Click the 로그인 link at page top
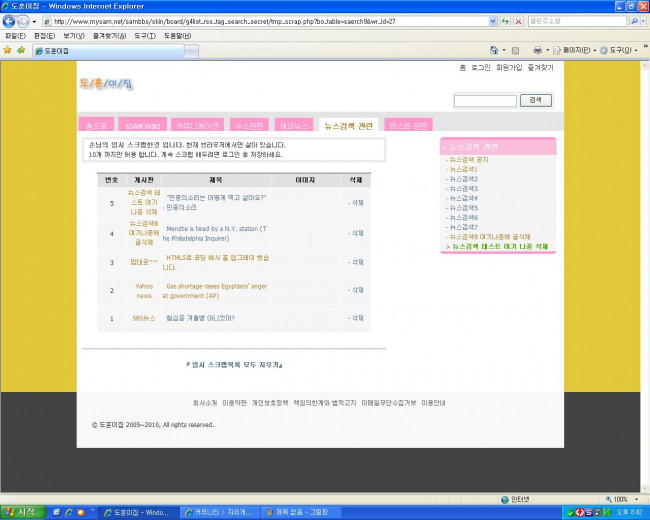This screenshot has height=520, width=650. 481,68
